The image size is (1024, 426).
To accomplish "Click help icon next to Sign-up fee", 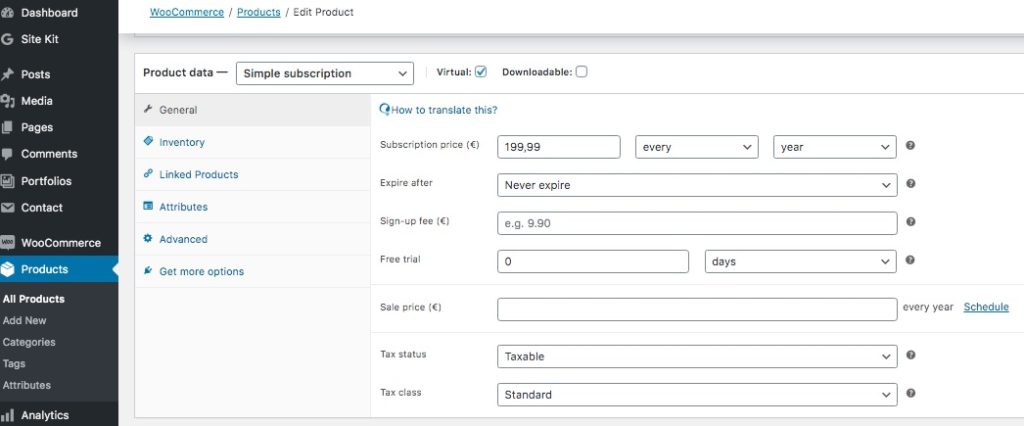I will tap(910, 221).
